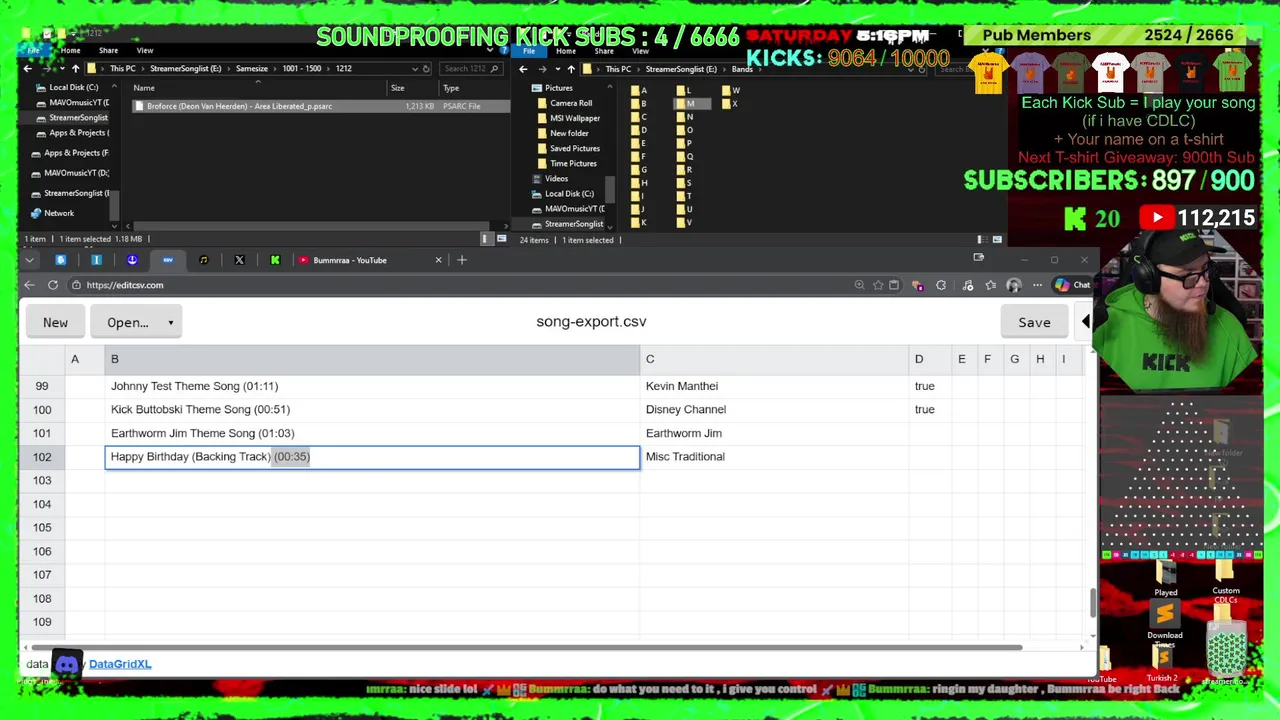Screen dimensions: 1280x720
Task: Open recent locations dropdown in left Explorer
Action: (x=61, y=69)
